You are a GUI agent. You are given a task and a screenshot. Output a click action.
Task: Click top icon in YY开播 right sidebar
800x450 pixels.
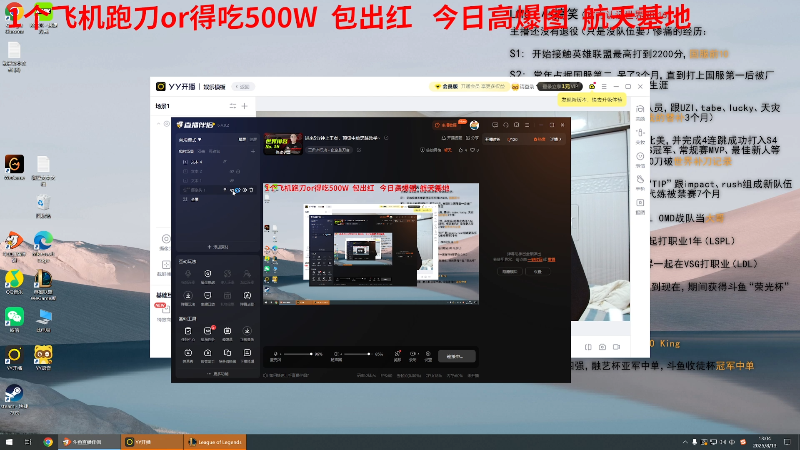[640, 112]
